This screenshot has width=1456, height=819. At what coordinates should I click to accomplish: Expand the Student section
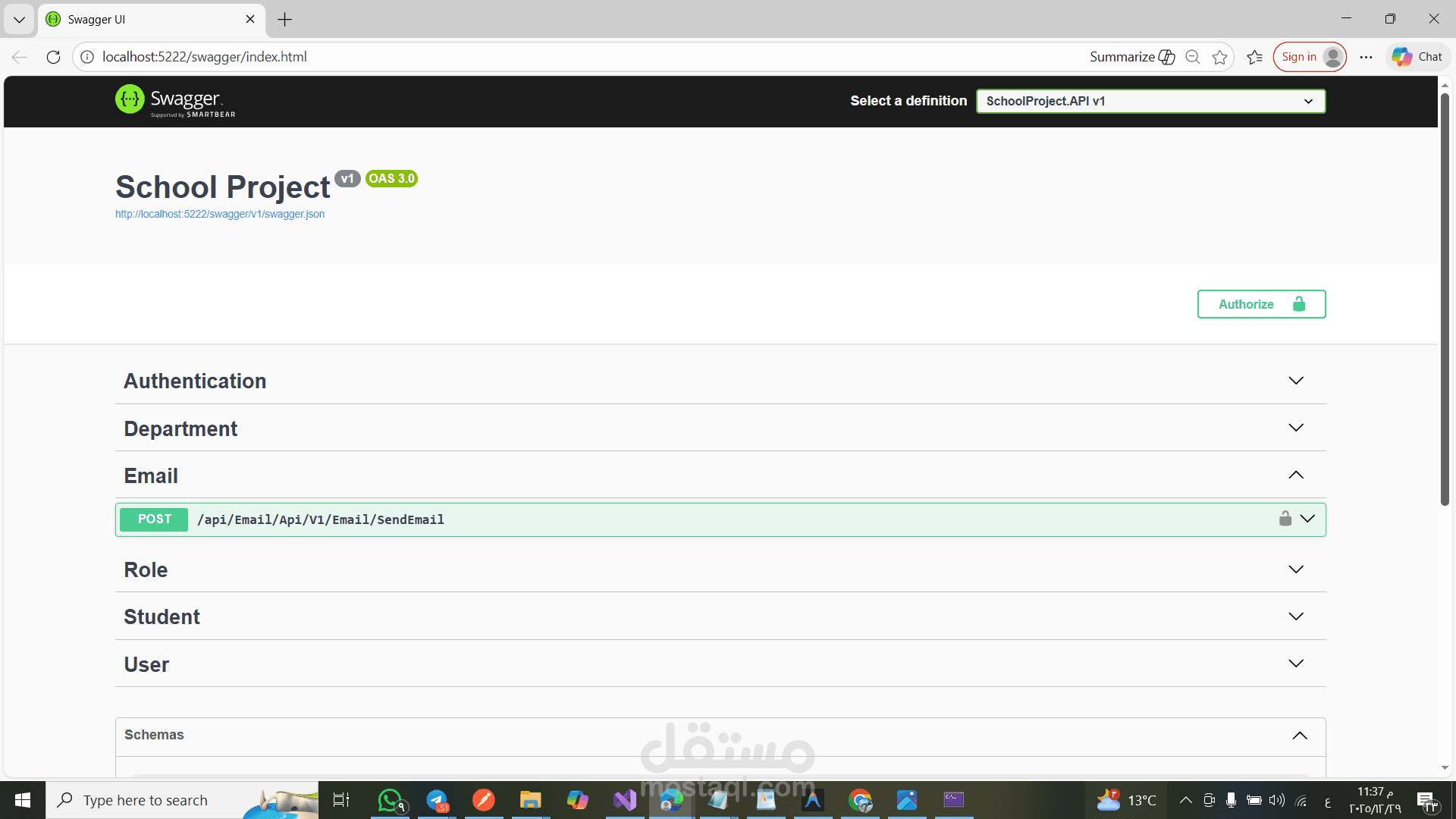(720, 617)
